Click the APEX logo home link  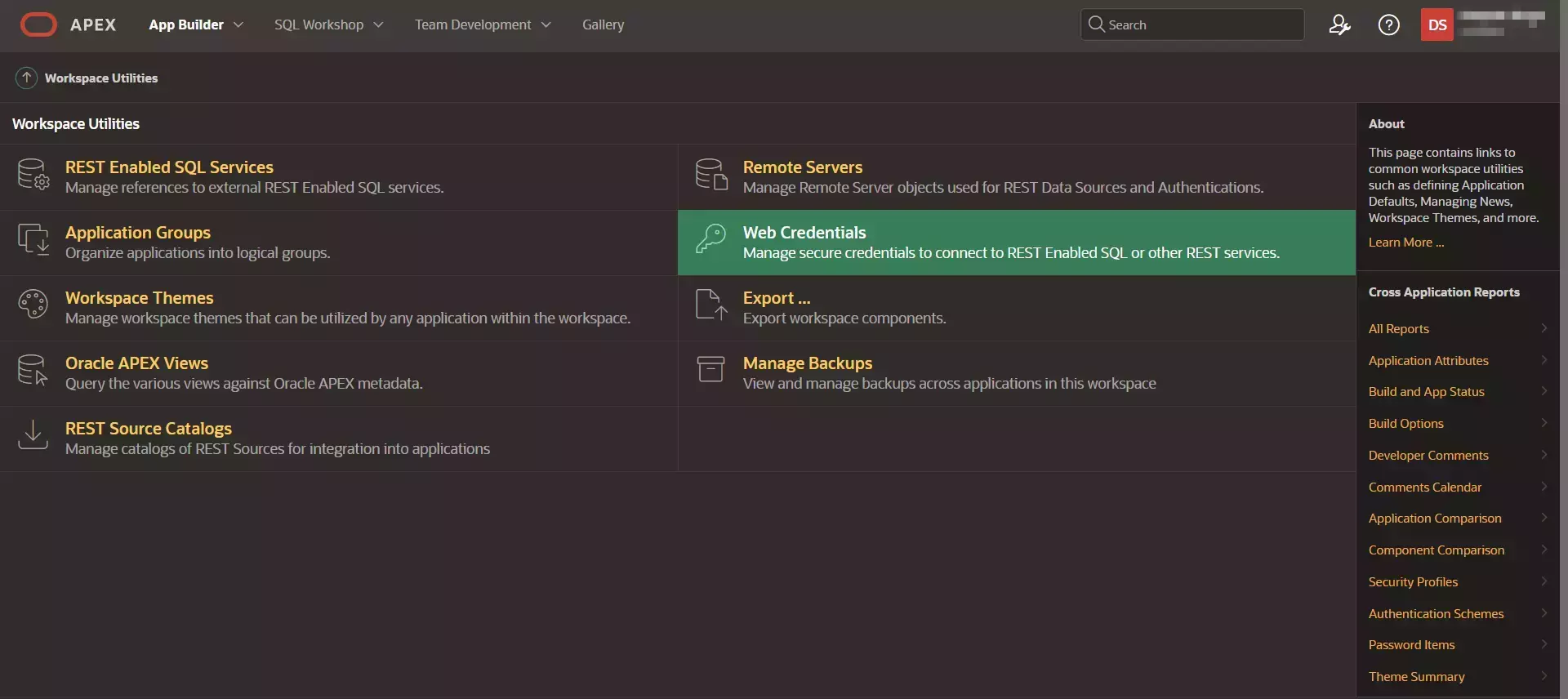pyautogui.click(x=69, y=25)
